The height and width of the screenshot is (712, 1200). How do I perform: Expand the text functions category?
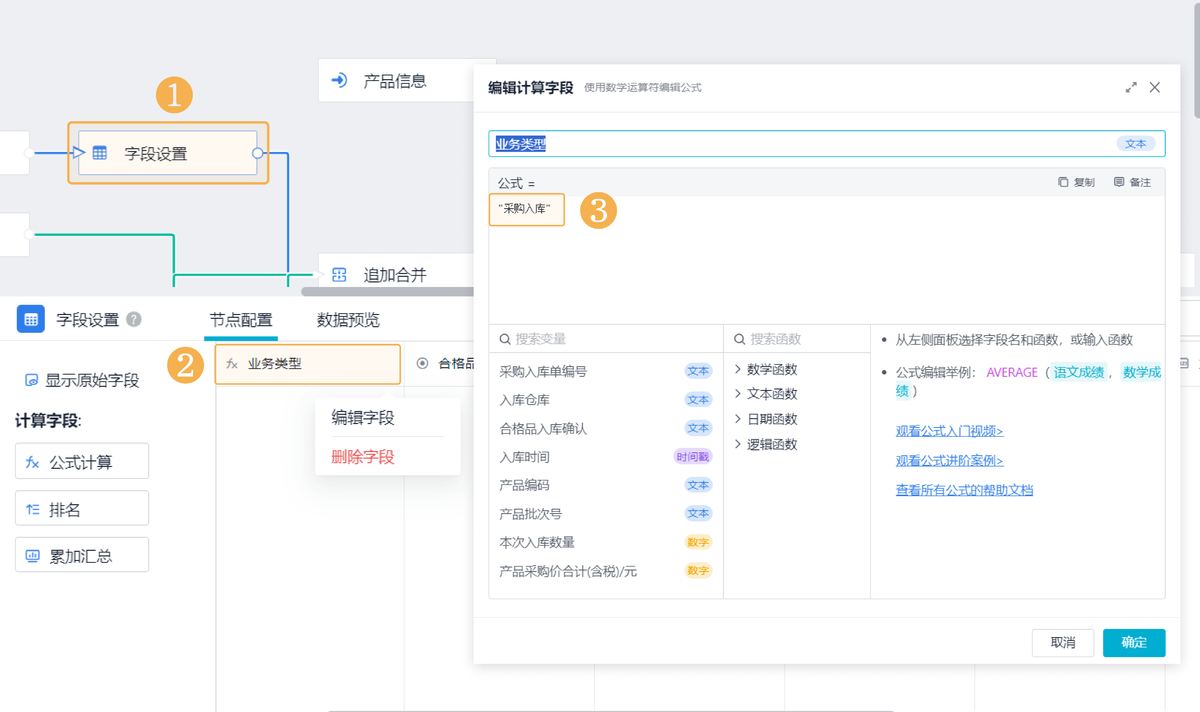coord(738,395)
